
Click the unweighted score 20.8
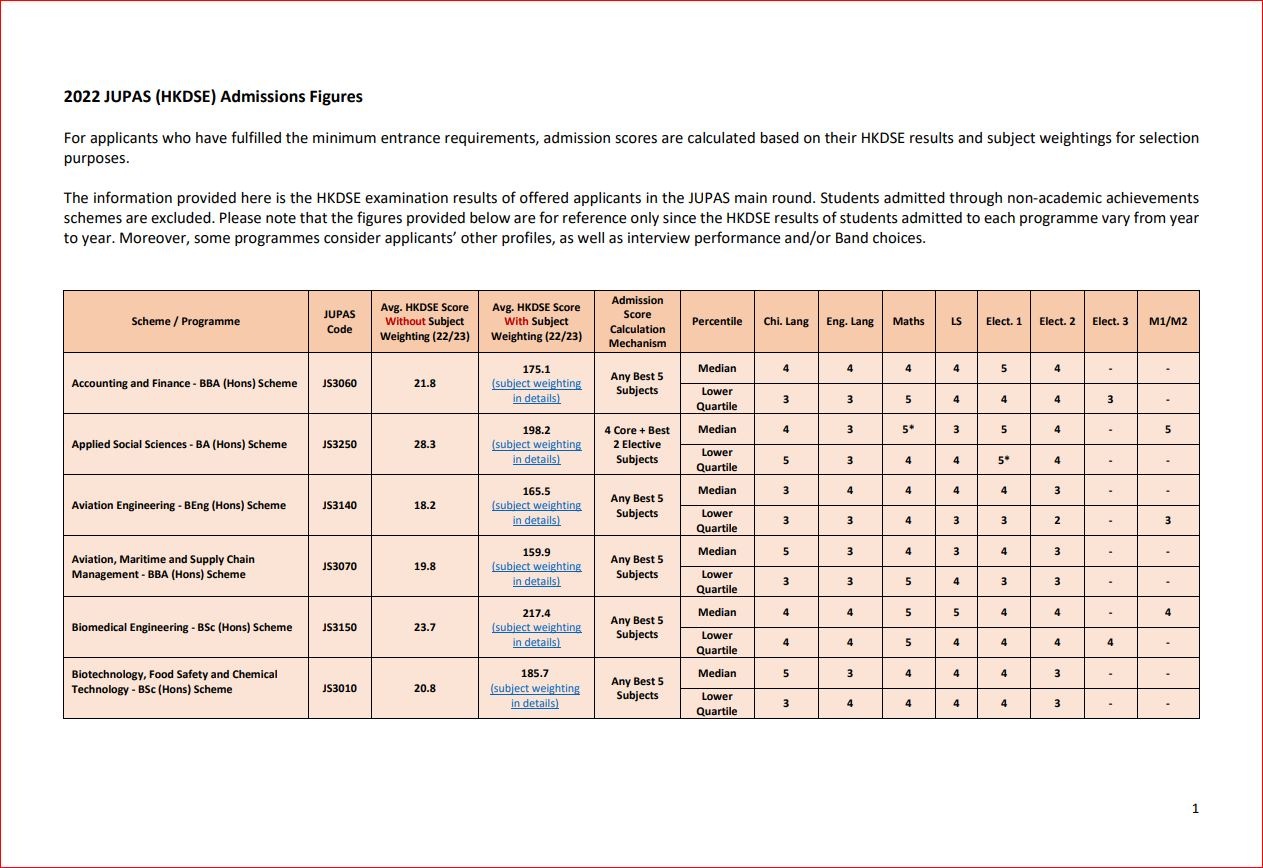point(425,688)
